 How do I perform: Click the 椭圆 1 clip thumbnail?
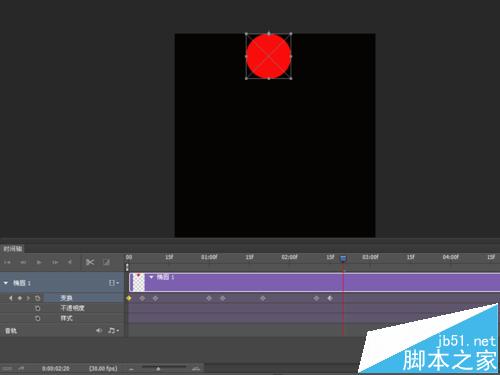pyautogui.click(x=139, y=282)
